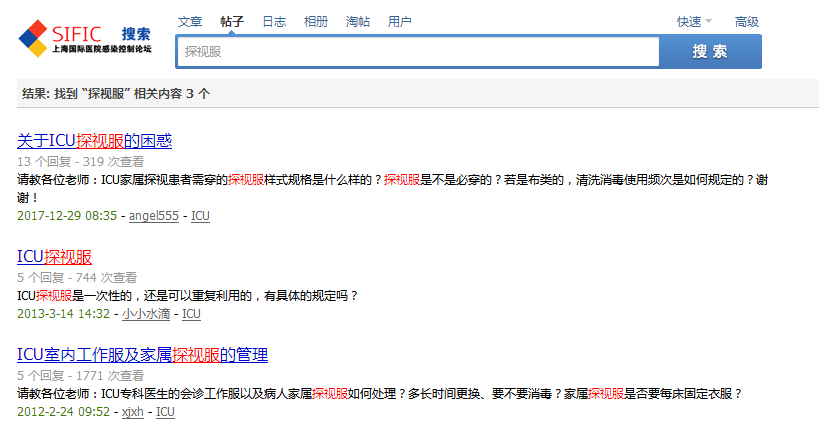This screenshot has height=438, width=819.
Task: Open ICU forum link of 2017 post
Action: tap(200, 216)
